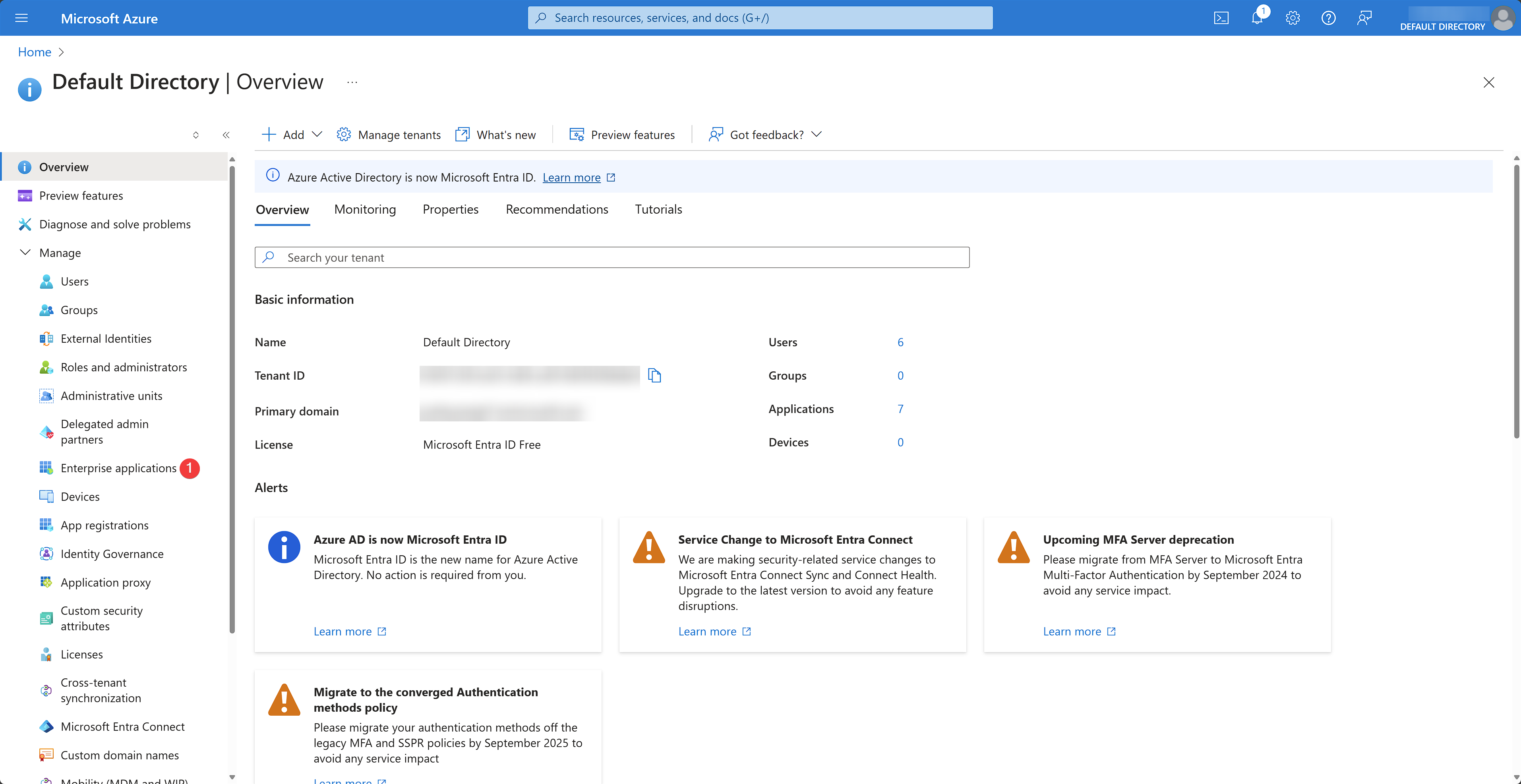Image resolution: width=1521 pixels, height=784 pixels.
Task: Open the feedback icon in the top bar
Action: tap(1364, 18)
